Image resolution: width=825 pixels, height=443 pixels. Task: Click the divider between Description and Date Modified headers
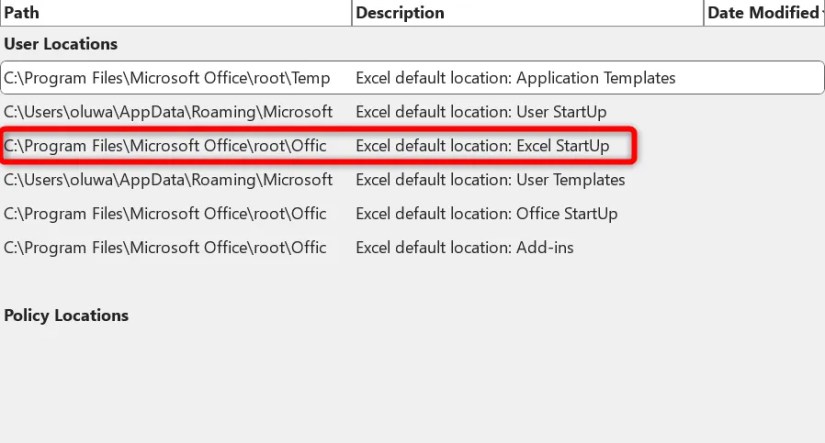704,13
